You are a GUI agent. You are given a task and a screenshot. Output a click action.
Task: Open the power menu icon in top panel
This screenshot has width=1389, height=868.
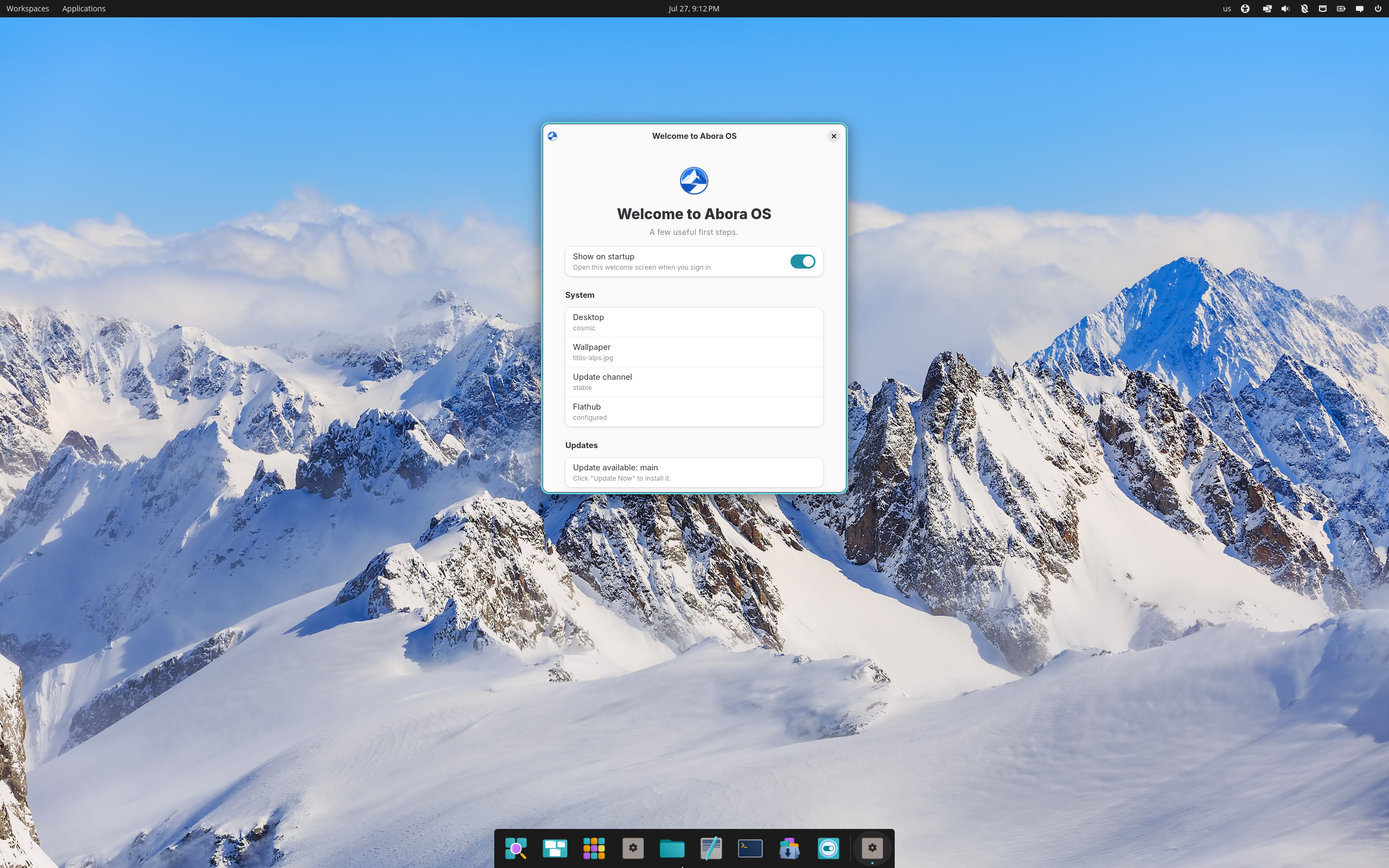(1378, 9)
